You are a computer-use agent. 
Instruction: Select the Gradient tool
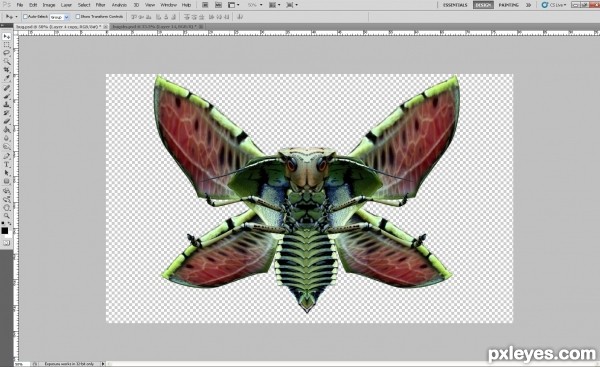click(7, 130)
